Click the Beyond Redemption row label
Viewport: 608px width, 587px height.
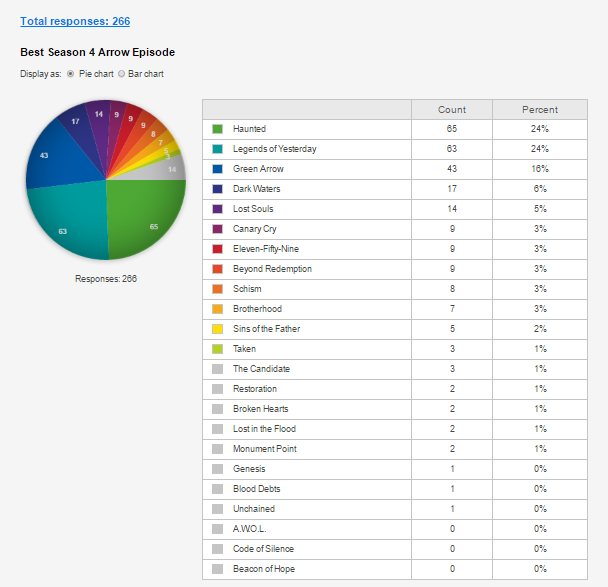(x=272, y=269)
